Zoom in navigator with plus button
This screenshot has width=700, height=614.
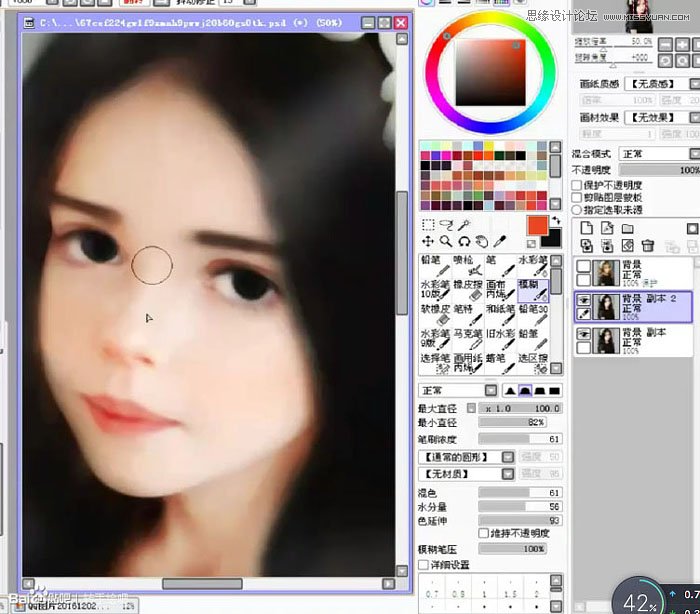(682, 44)
